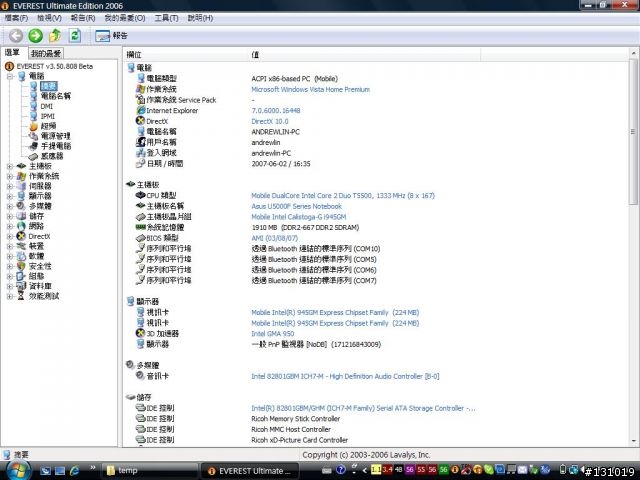Image resolution: width=640 pixels, height=480 pixels.
Task: Select the 作業系統 operating system tree node
Action: (44, 176)
